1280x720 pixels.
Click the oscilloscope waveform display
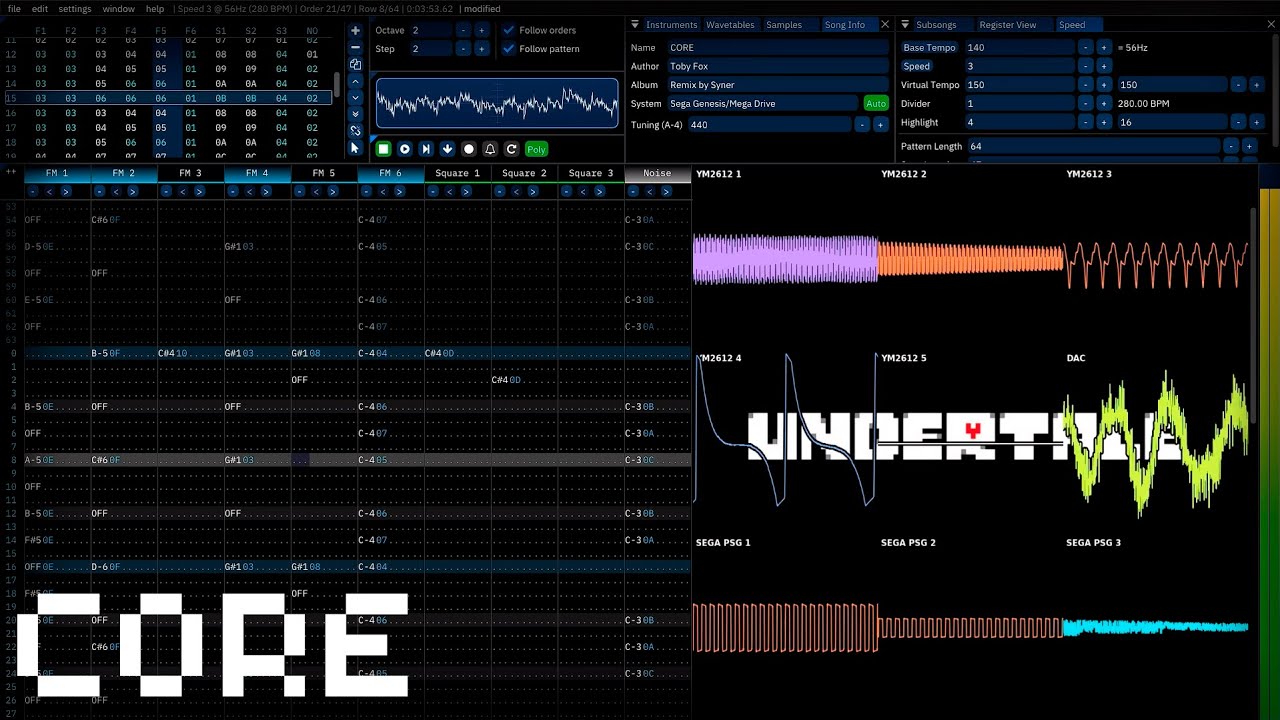point(497,104)
